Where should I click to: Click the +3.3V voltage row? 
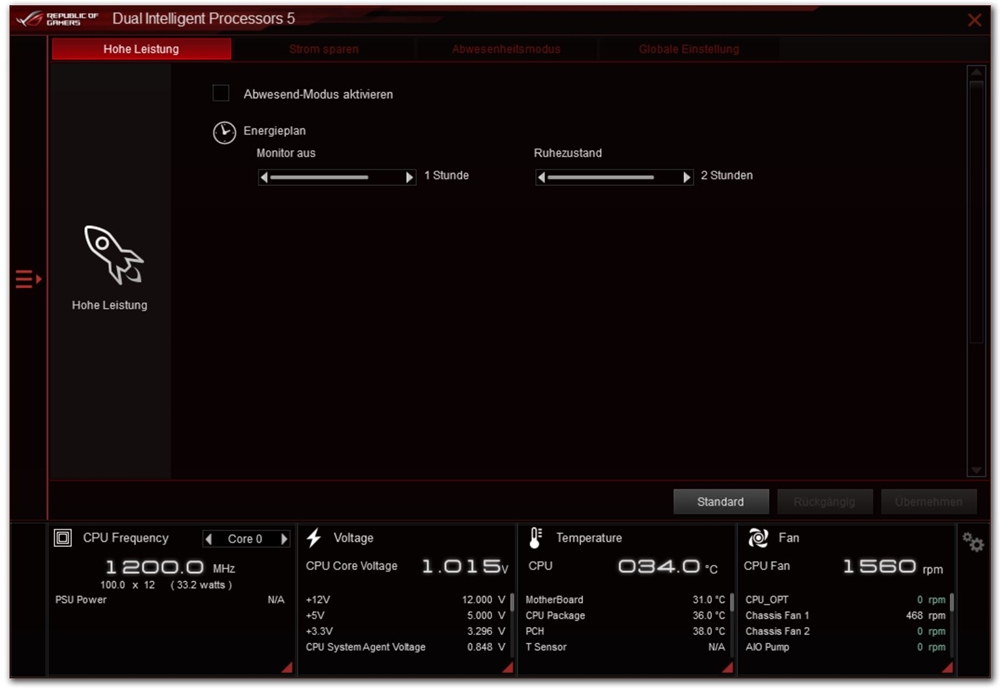pyautogui.click(x=406, y=631)
